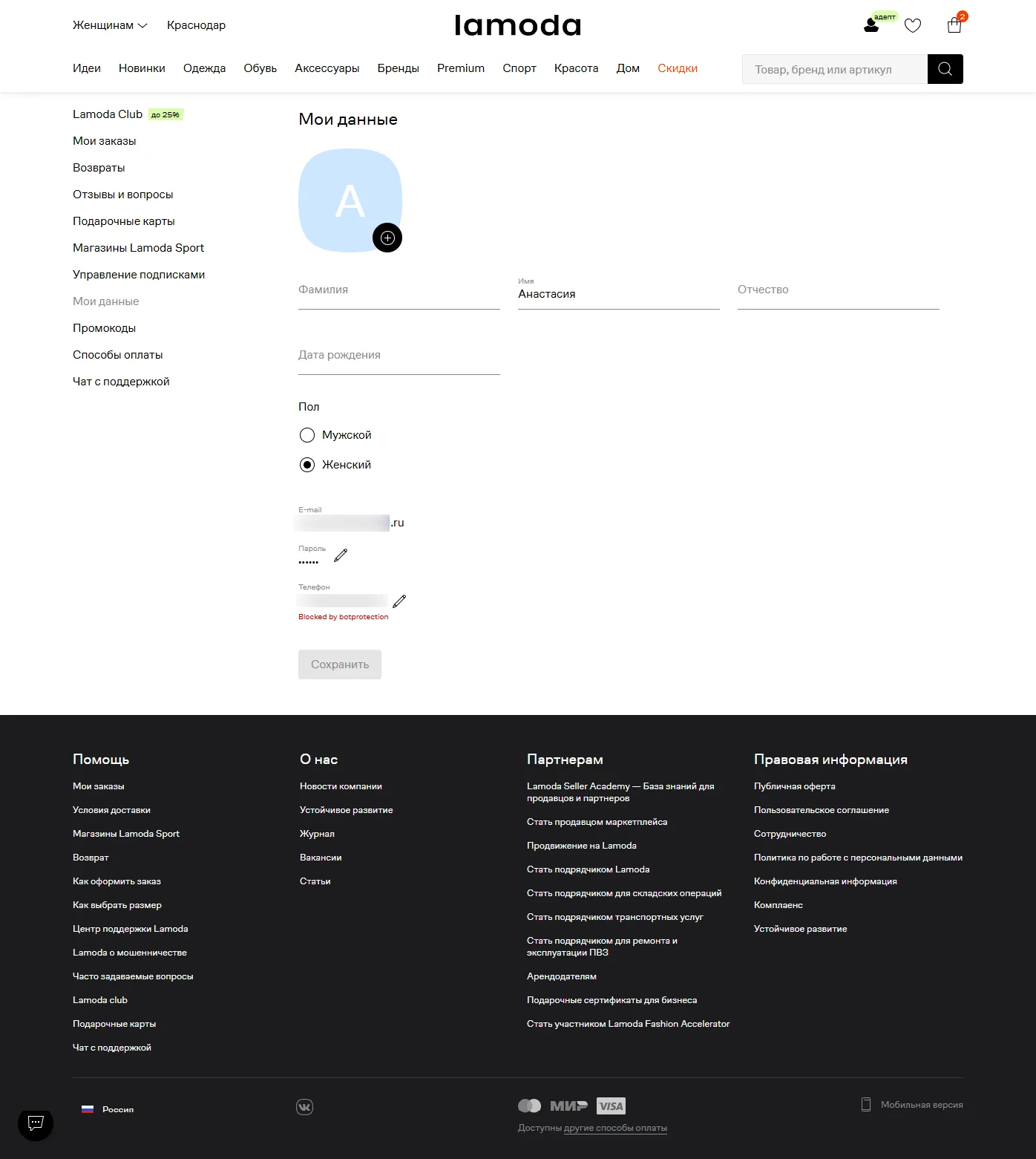The height and width of the screenshot is (1159, 1036).
Task: Open Возвраты in sidebar
Action: click(x=99, y=168)
